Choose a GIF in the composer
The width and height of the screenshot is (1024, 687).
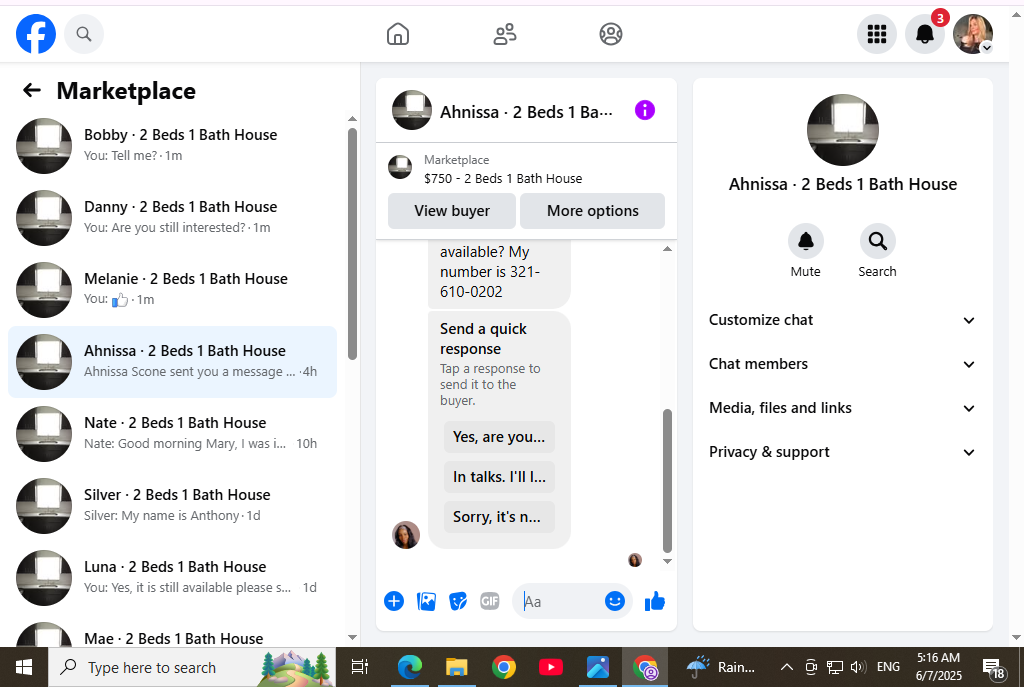click(x=490, y=601)
